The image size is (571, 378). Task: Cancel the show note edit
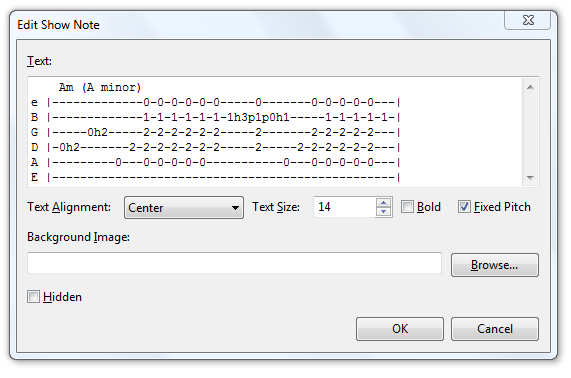coord(495,329)
